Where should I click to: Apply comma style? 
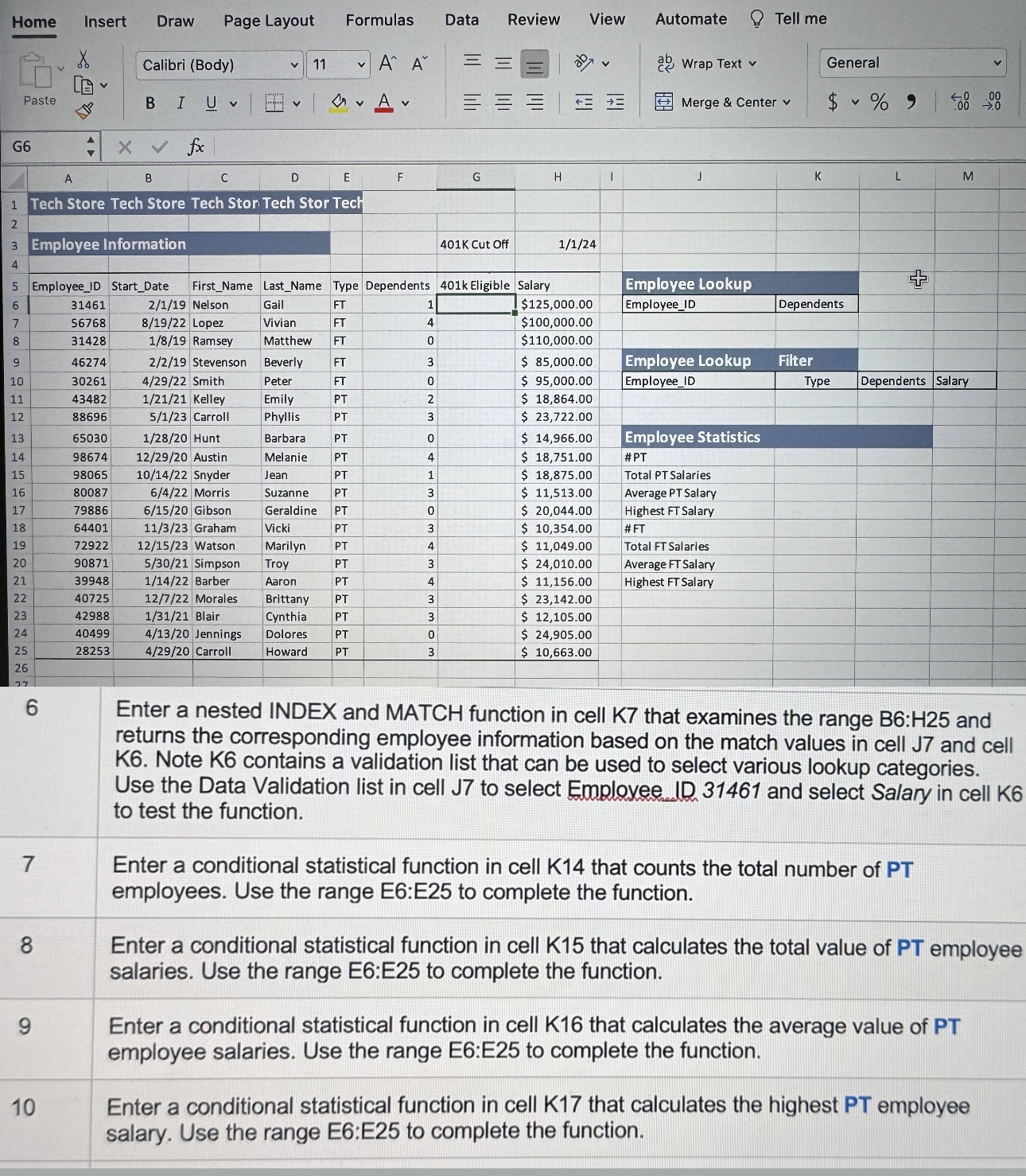click(x=911, y=102)
